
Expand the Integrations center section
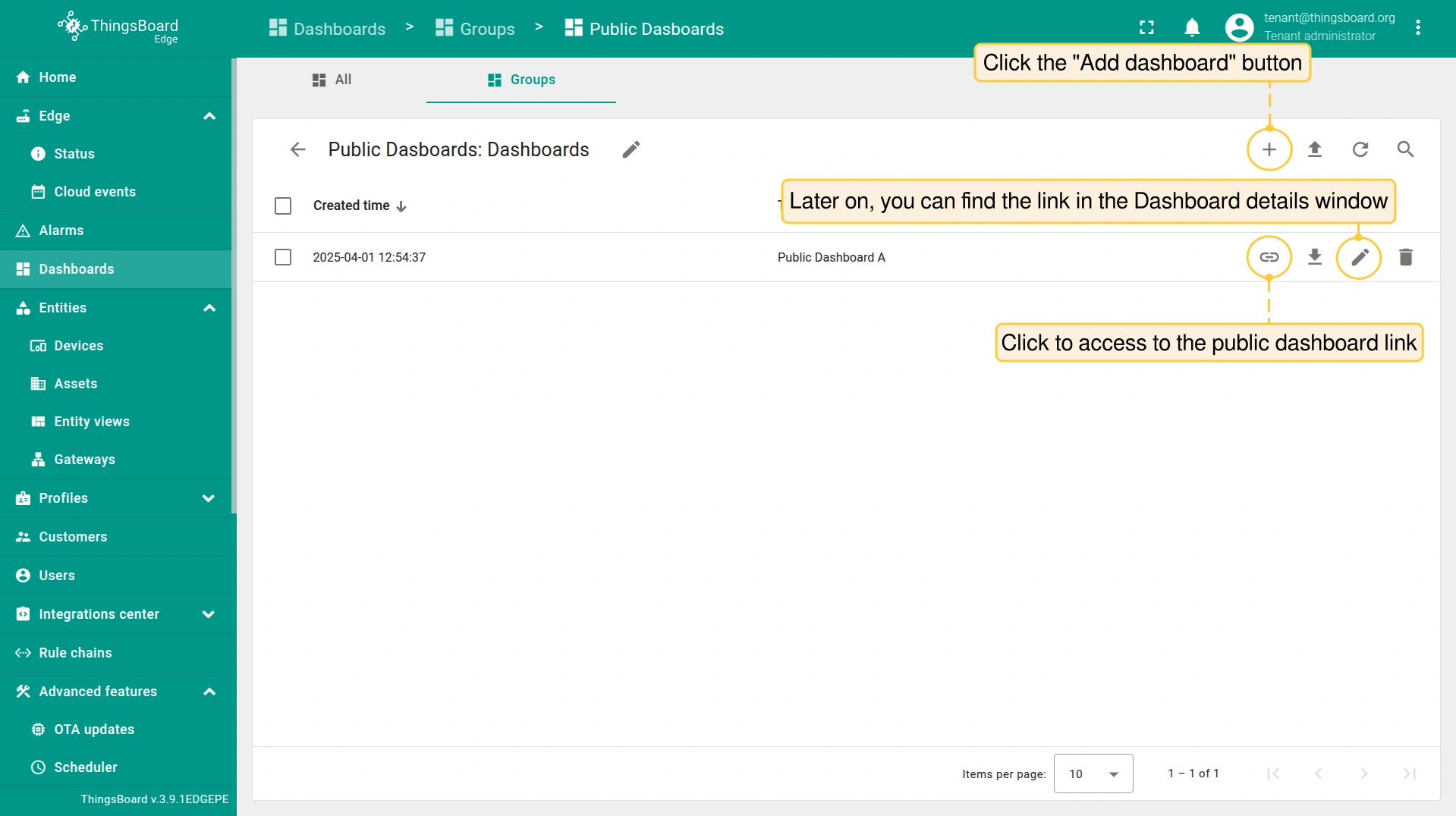[209, 614]
